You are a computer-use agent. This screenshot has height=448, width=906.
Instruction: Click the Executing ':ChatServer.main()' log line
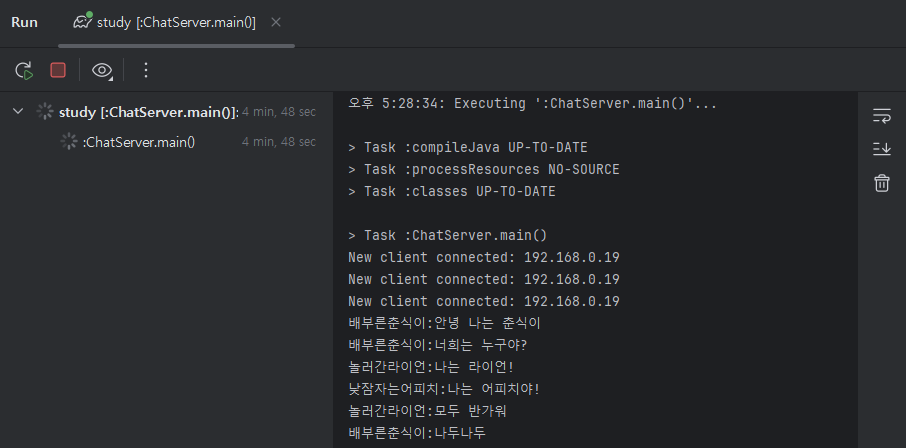(532, 104)
